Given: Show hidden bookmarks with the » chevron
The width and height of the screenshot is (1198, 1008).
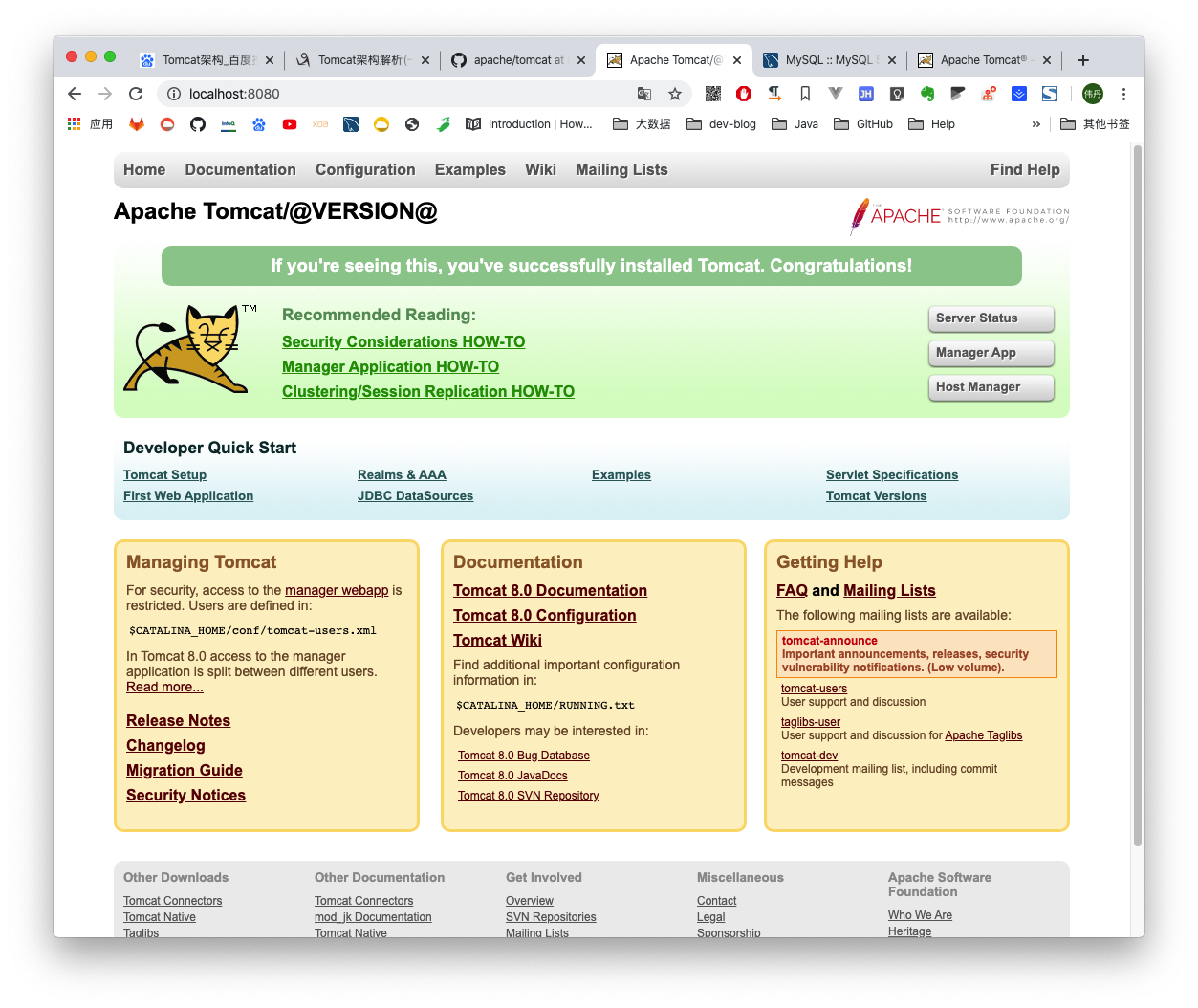Looking at the screenshot, I should [1035, 124].
